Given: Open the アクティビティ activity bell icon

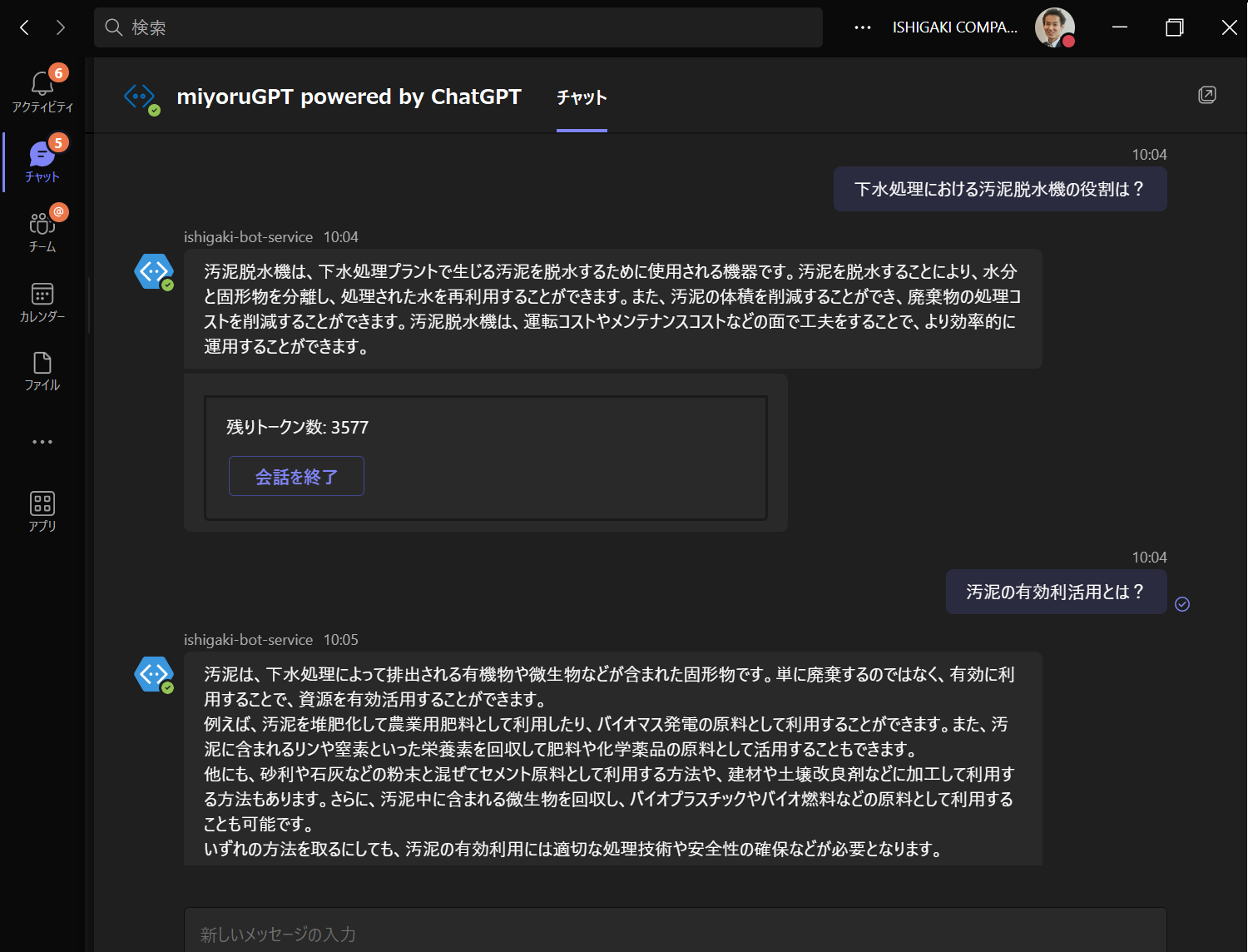Looking at the screenshot, I should click(x=42, y=83).
